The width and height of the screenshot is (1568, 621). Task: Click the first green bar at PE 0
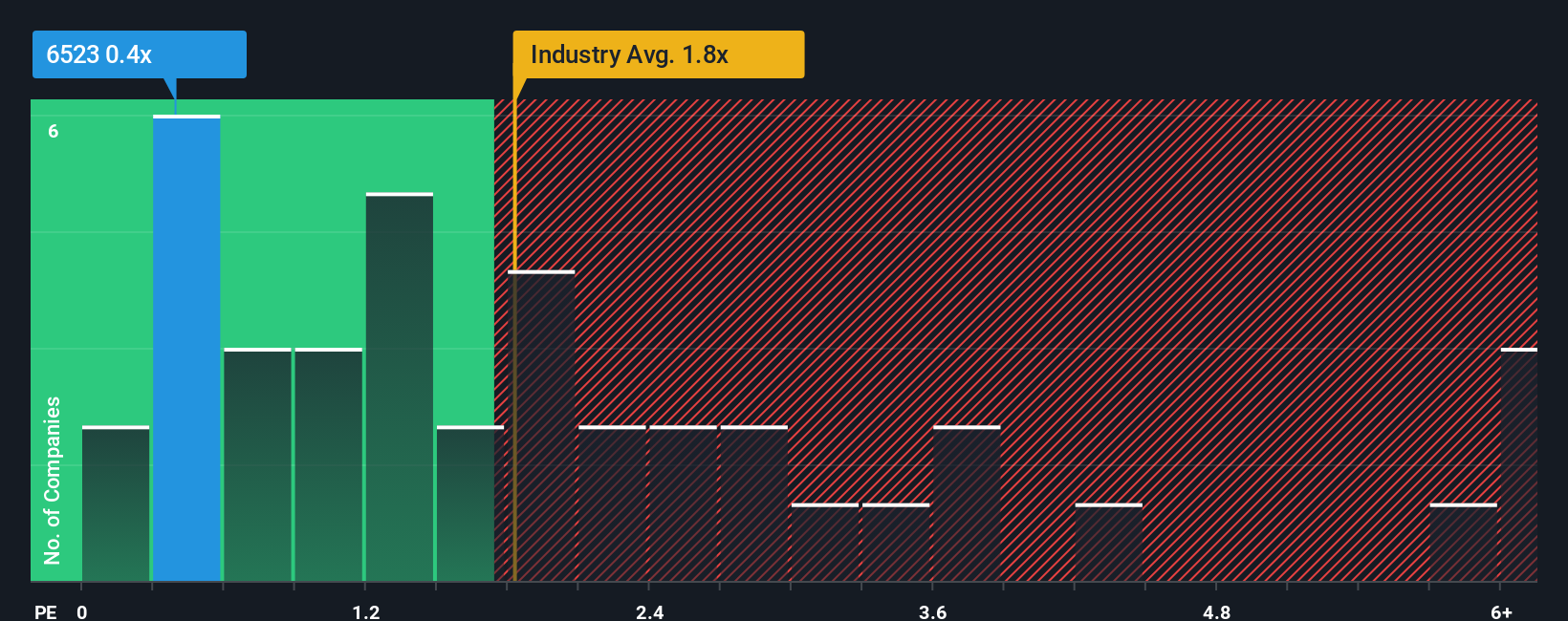click(x=116, y=503)
